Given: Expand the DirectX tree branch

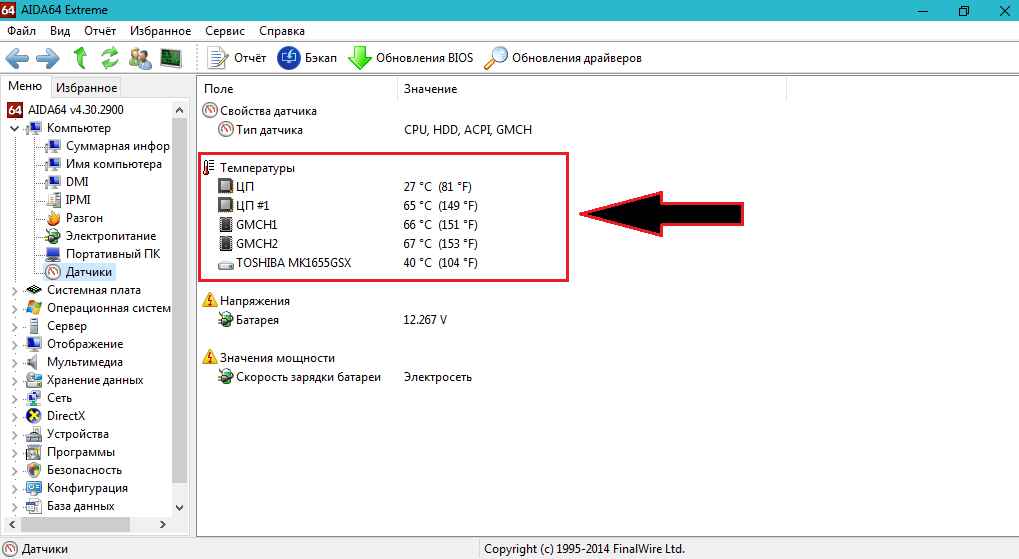Looking at the screenshot, I should pyautogui.click(x=14, y=416).
